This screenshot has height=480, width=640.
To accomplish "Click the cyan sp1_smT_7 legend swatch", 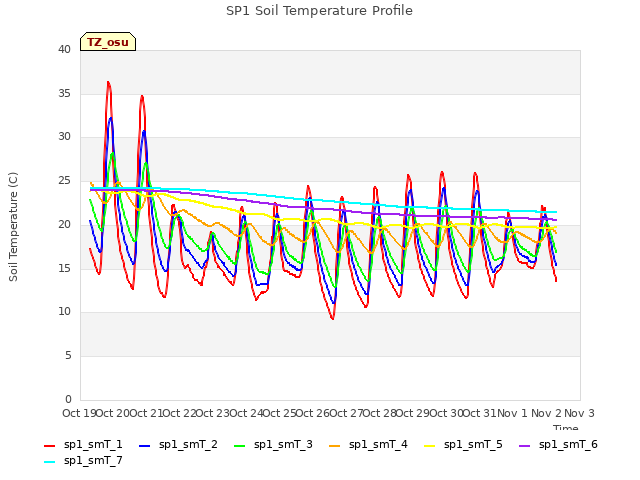I will pyautogui.click(x=49, y=462).
